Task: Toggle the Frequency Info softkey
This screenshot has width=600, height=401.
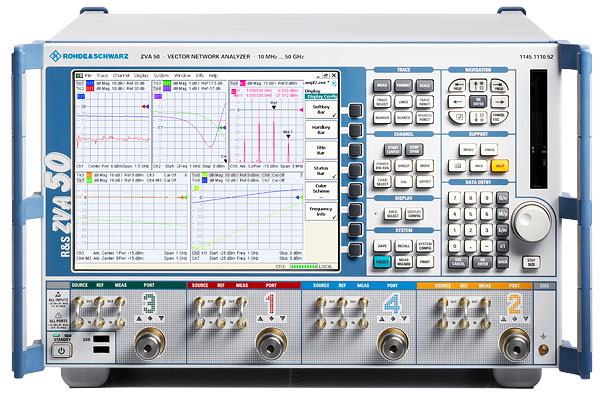Action: click(321, 212)
